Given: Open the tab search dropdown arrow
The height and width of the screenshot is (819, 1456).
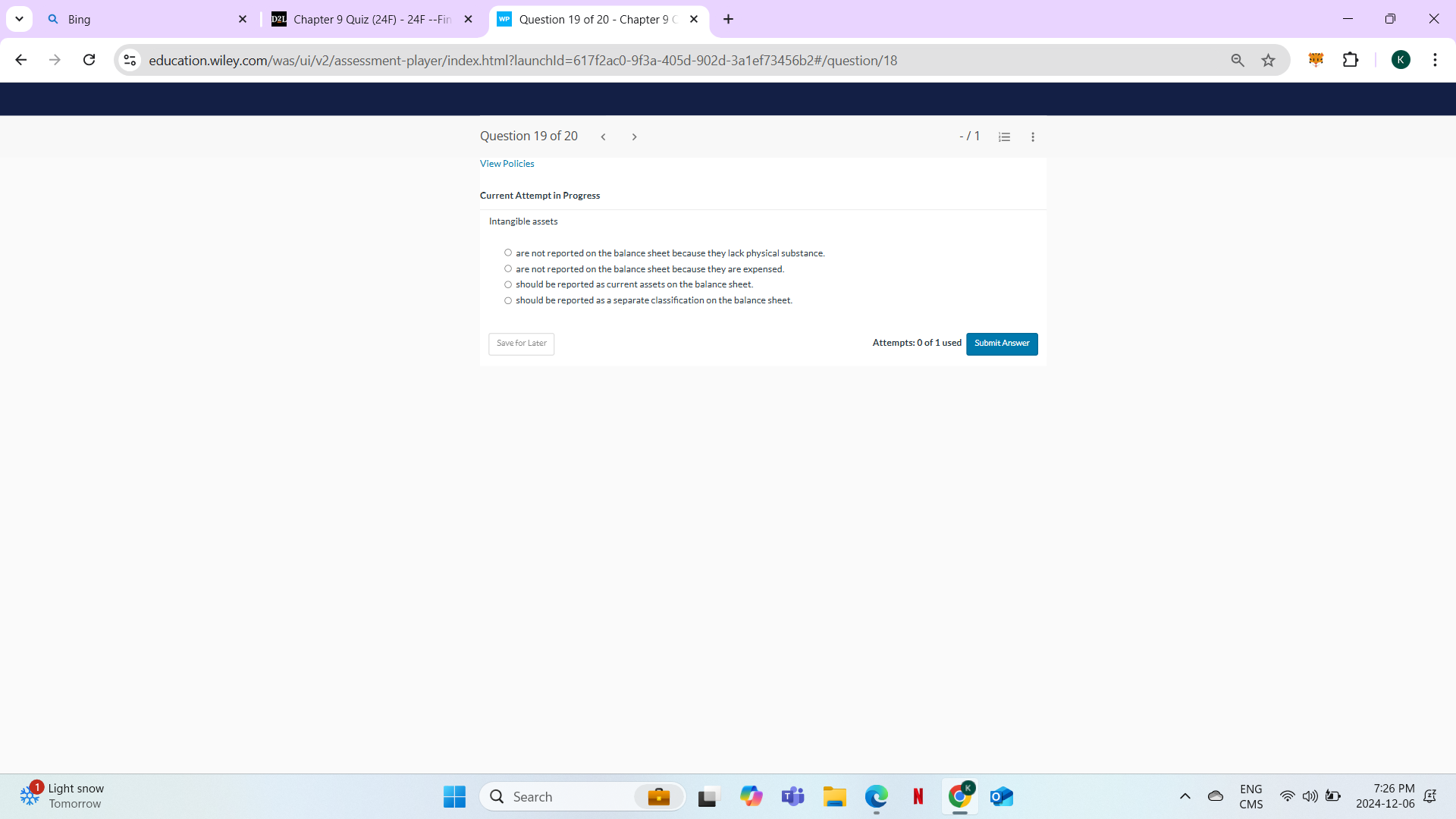Looking at the screenshot, I should [x=19, y=19].
